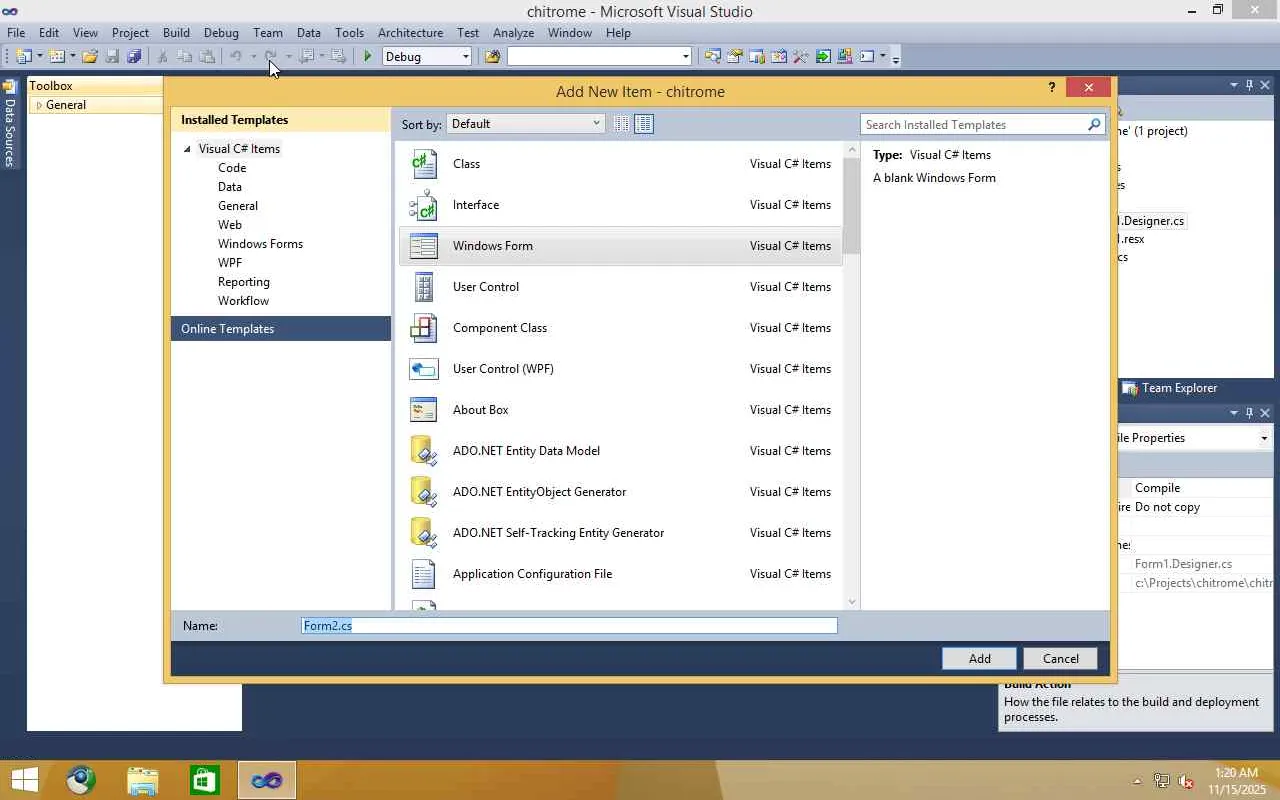Click the Add New Item toolbar icon
1280x800 pixels.
57,57
